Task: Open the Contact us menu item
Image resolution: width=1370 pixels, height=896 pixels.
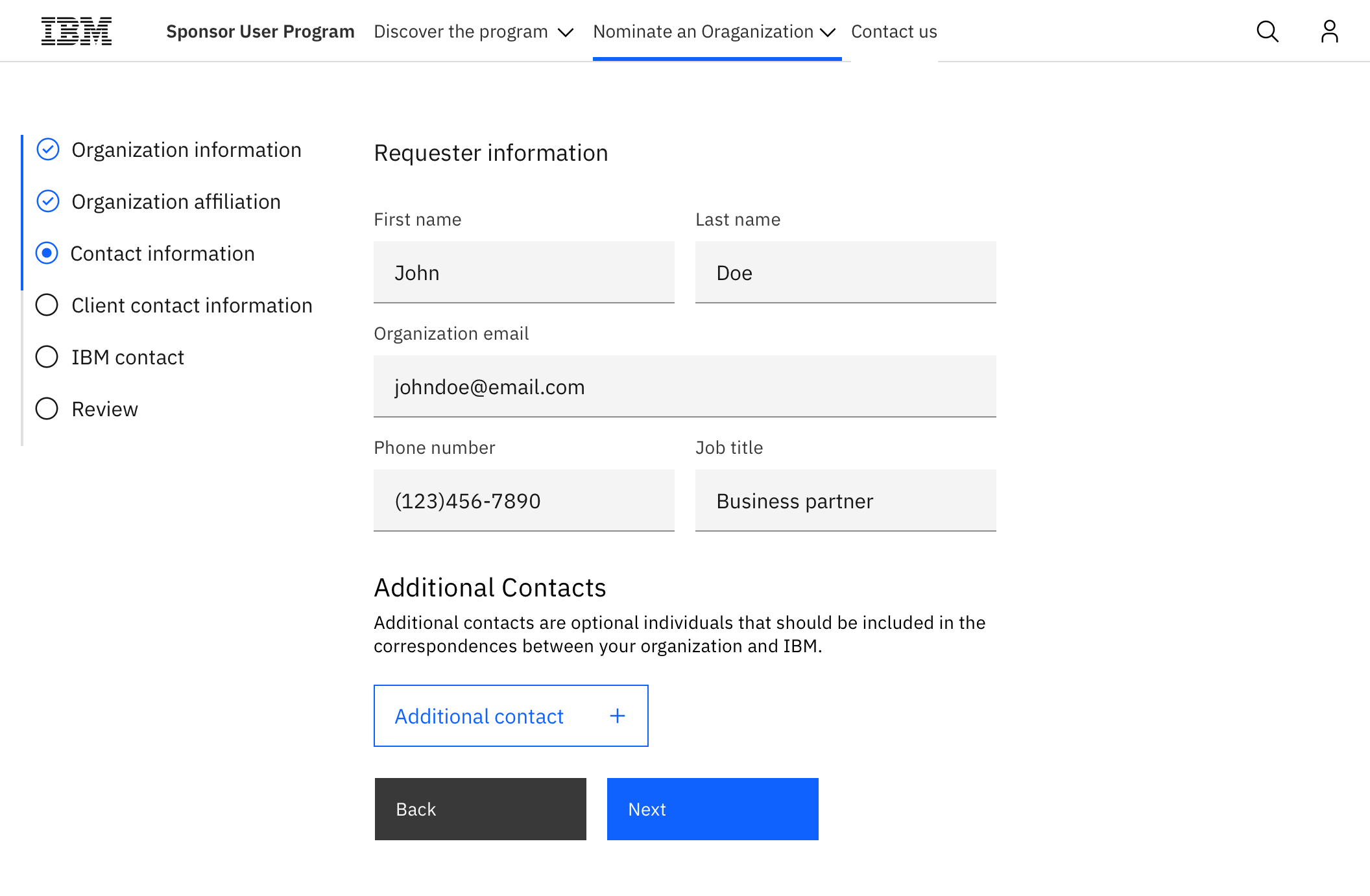Action: (894, 31)
